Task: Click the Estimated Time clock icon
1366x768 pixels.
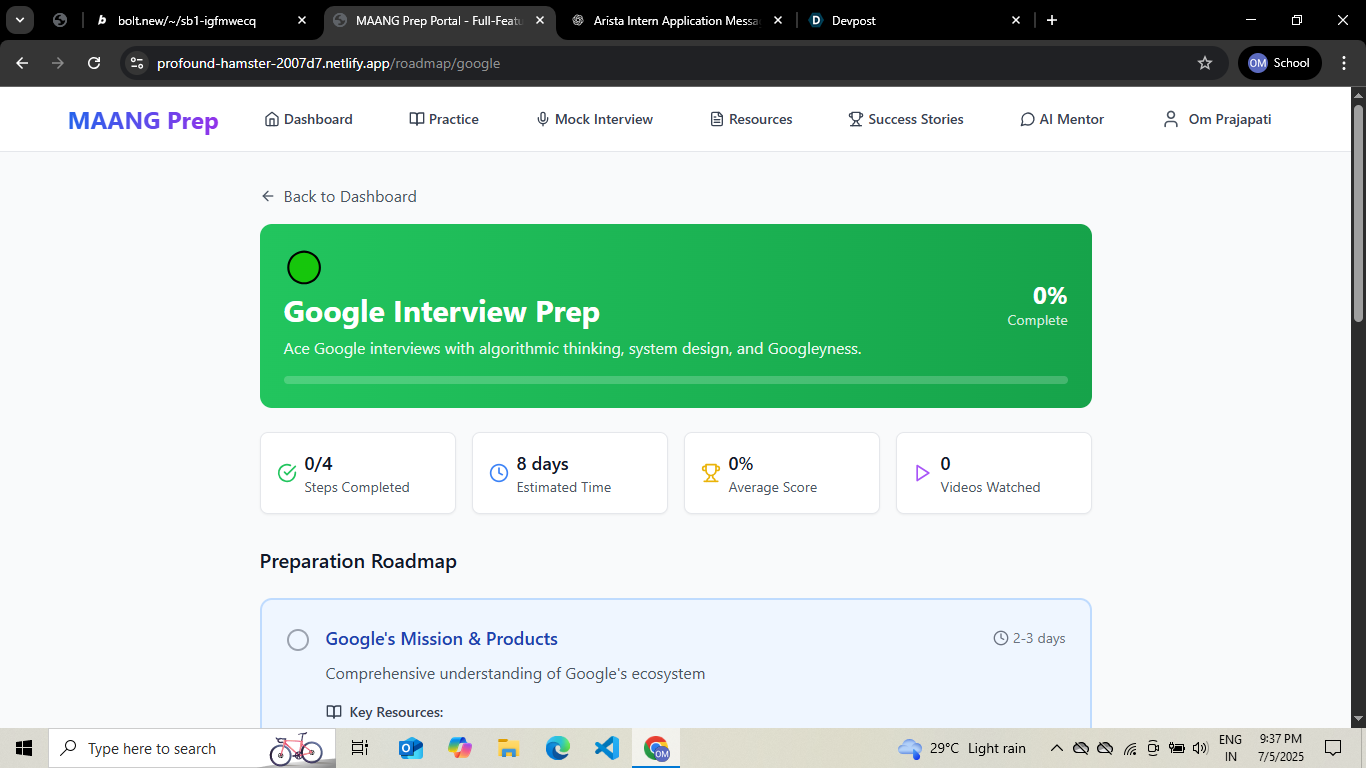Action: click(x=499, y=473)
